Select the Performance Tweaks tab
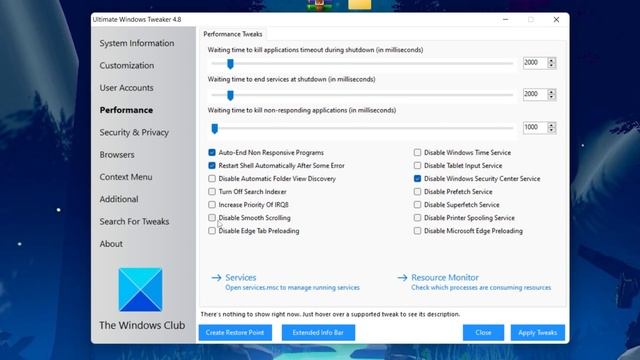Image resolution: width=640 pixels, height=360 pixels. 233,34
